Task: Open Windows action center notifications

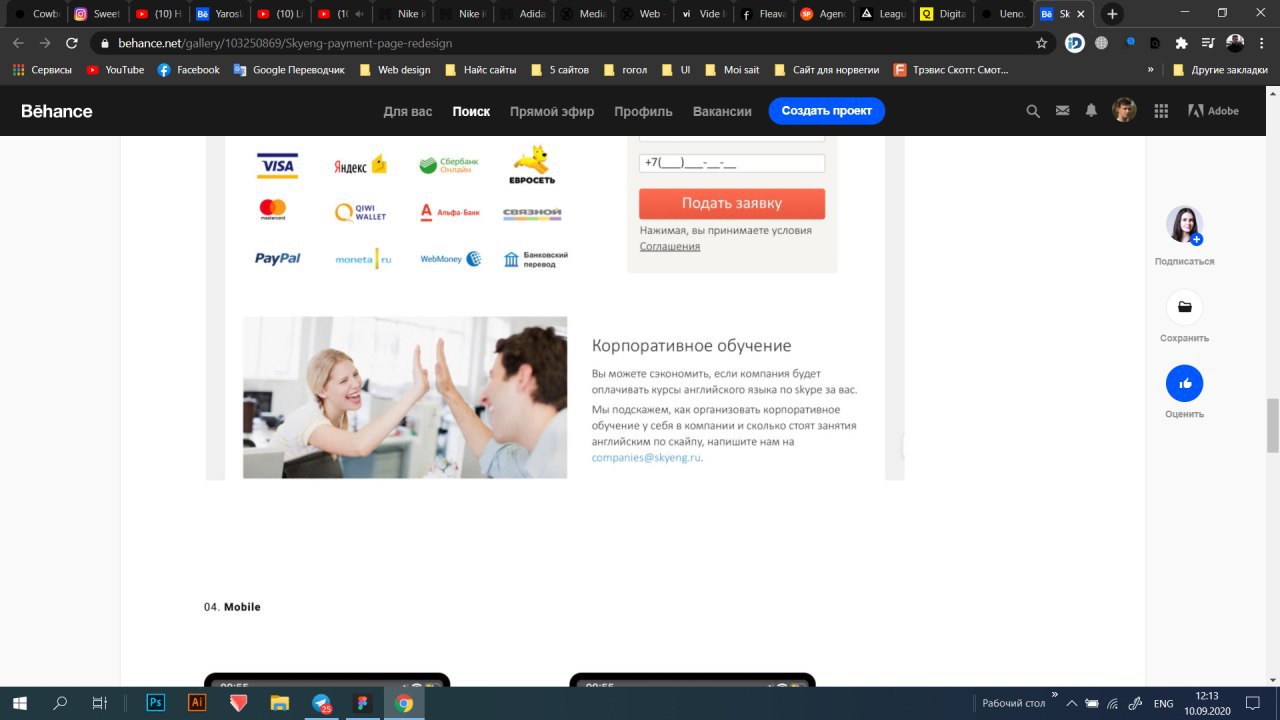Action: coord(1252,703)
